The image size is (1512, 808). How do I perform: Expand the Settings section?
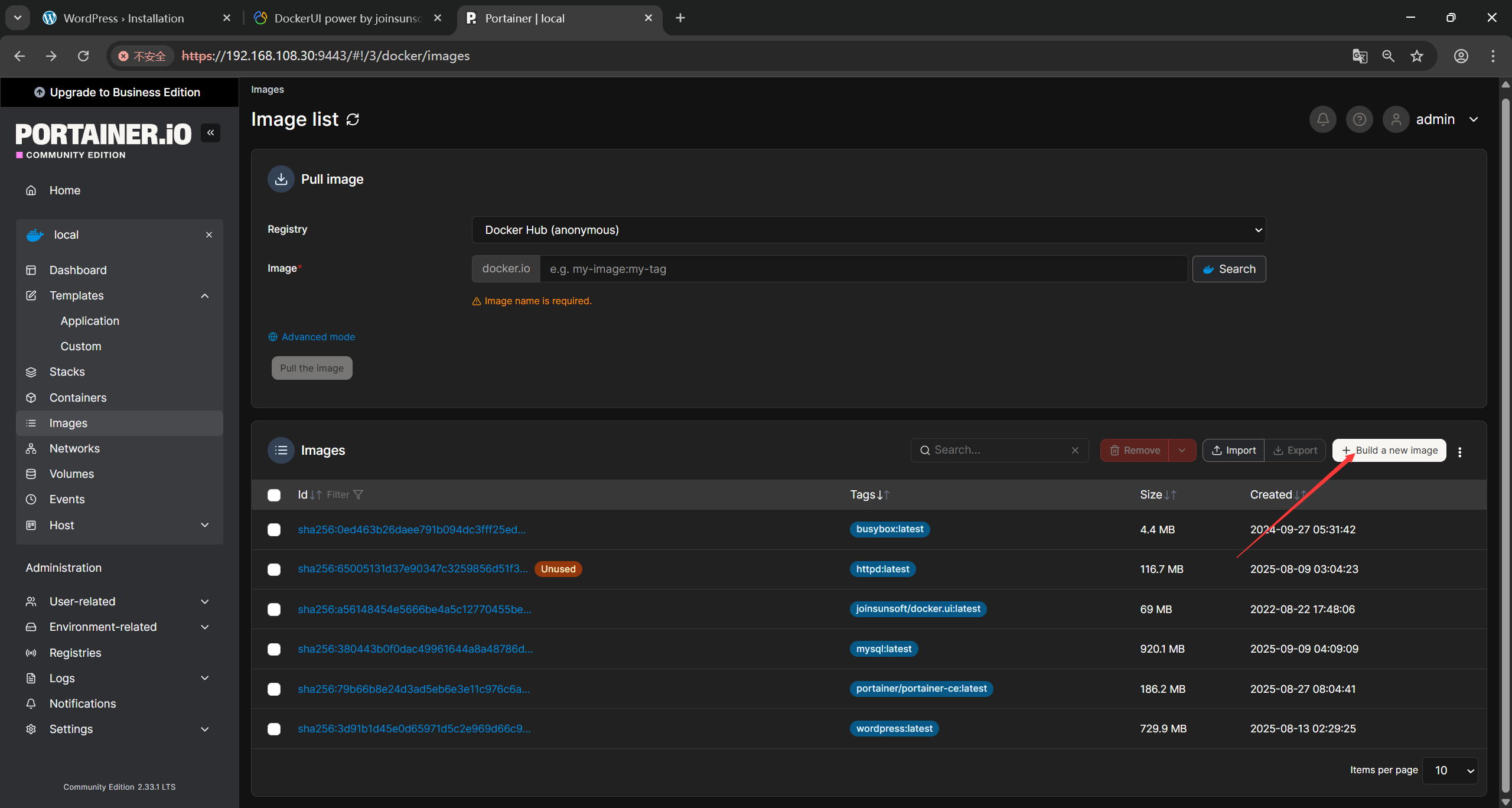point(205,729)
